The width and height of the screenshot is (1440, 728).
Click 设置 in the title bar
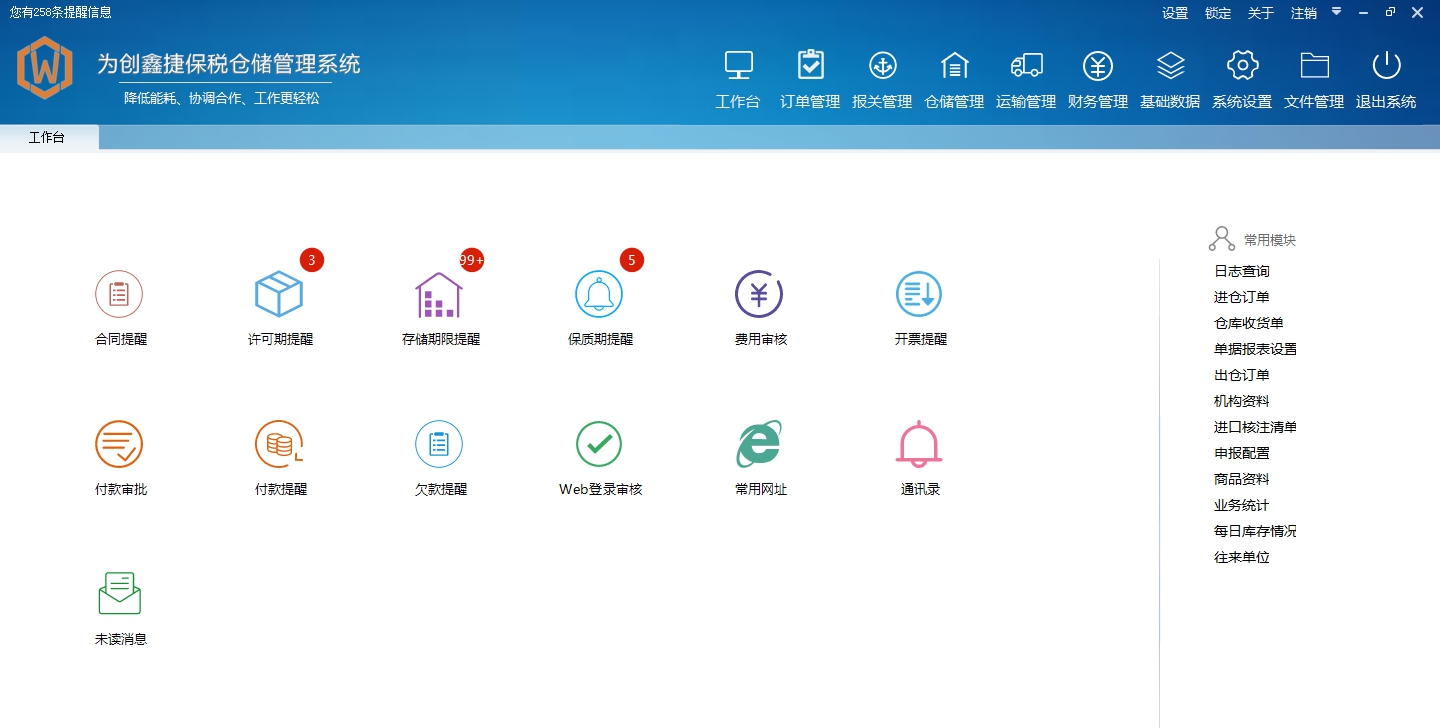coord(1175,13)
